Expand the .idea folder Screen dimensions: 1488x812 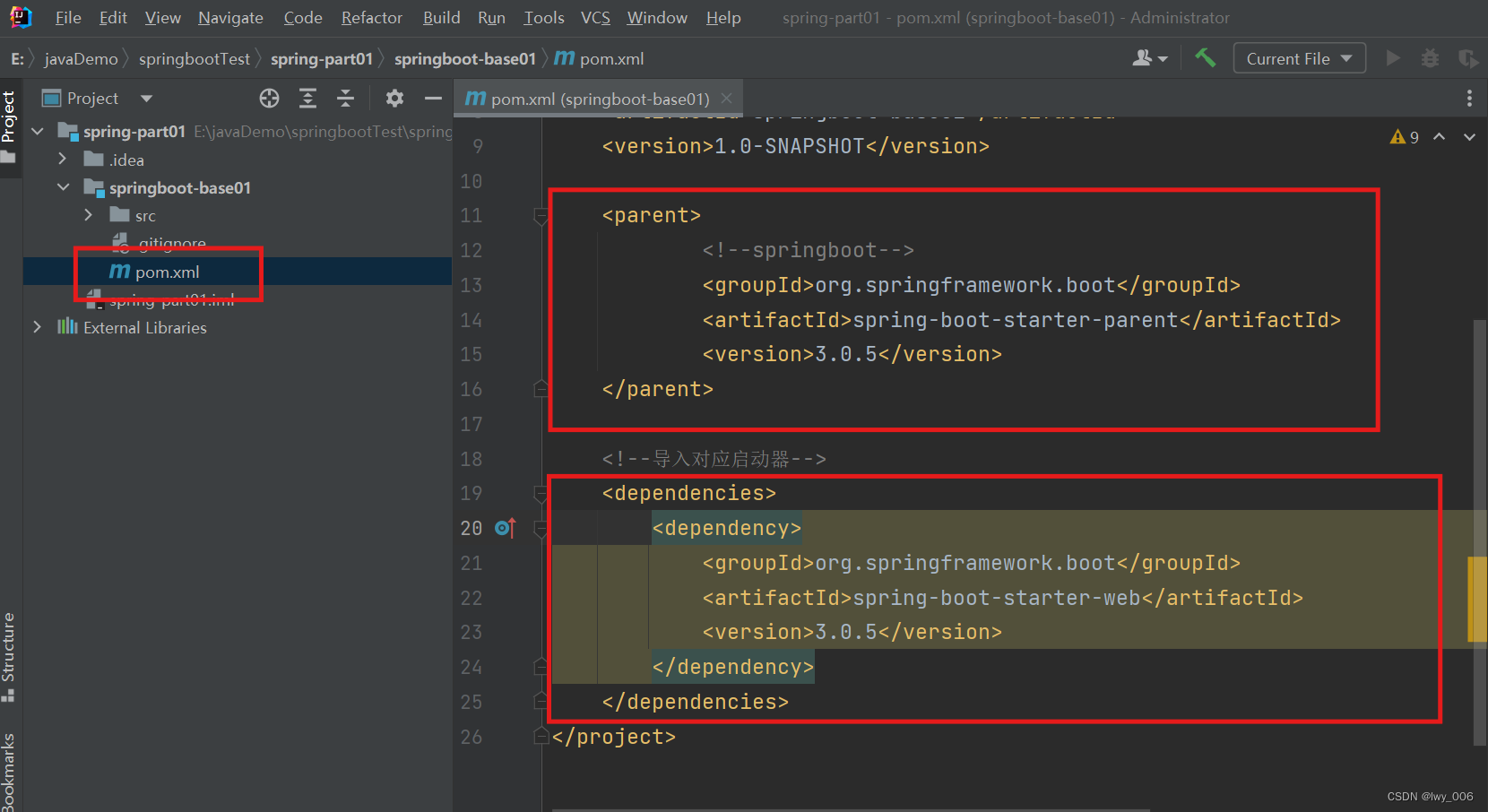(x=63, y=160)
